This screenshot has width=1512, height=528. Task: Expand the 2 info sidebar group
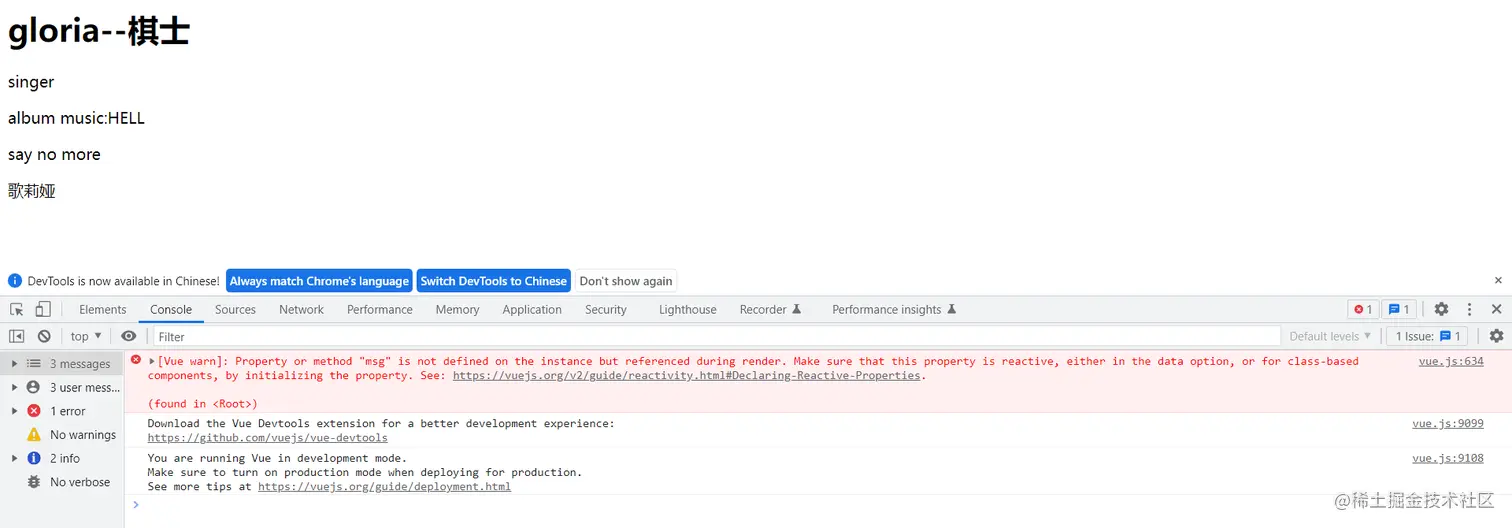click(14, 459)
